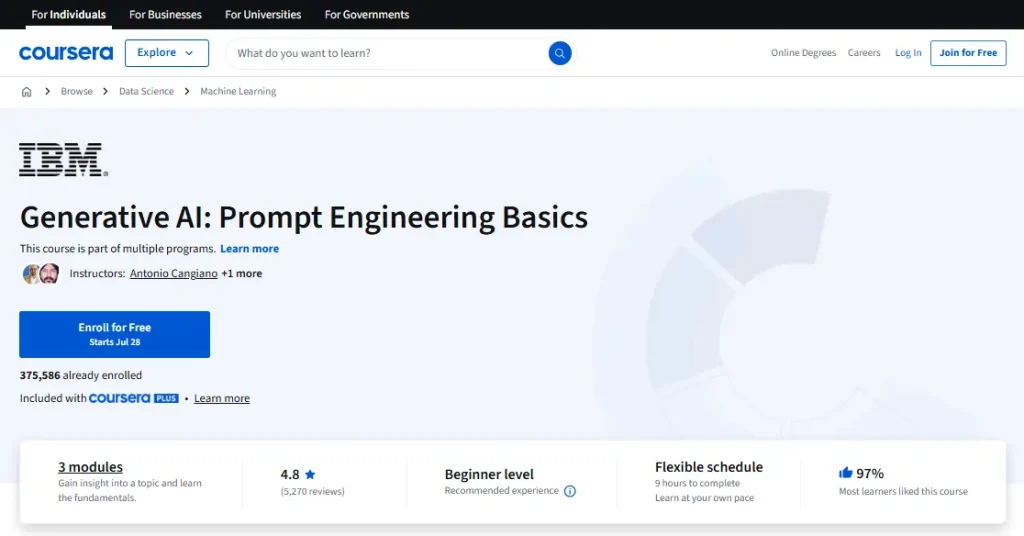Screen dimensions: 1024x536
Task: Open the 3 modules link
Action: (x=90, y=467)
